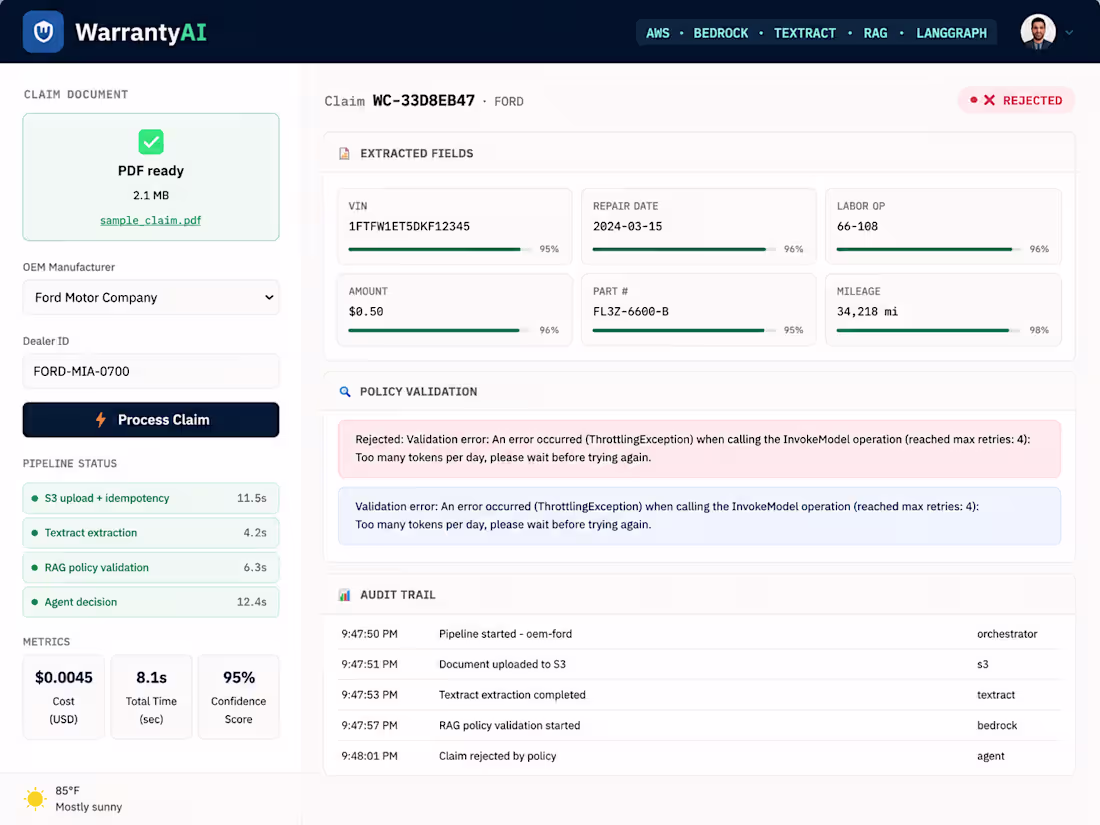Click the Mileage confidence progress bar

(x=928, y=330)
